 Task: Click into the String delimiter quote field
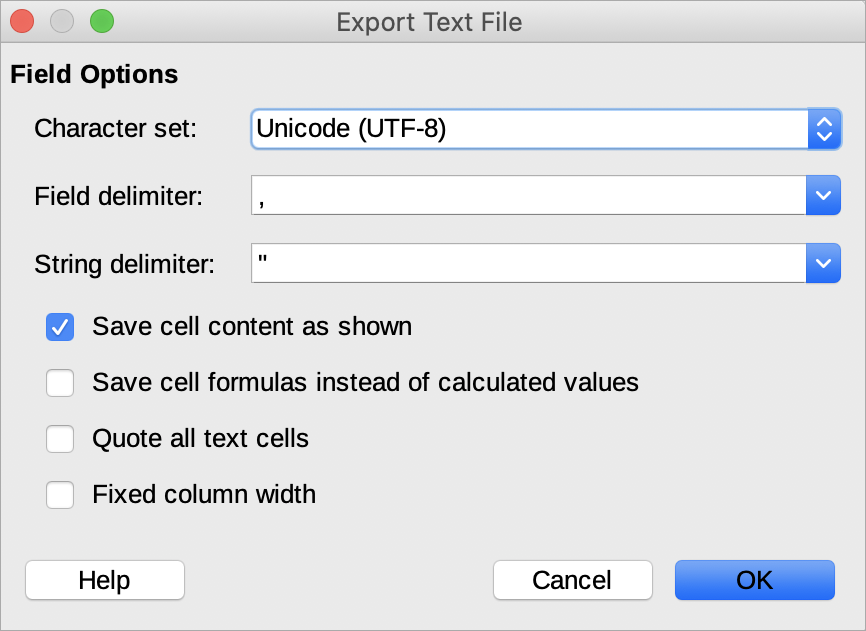529,263
